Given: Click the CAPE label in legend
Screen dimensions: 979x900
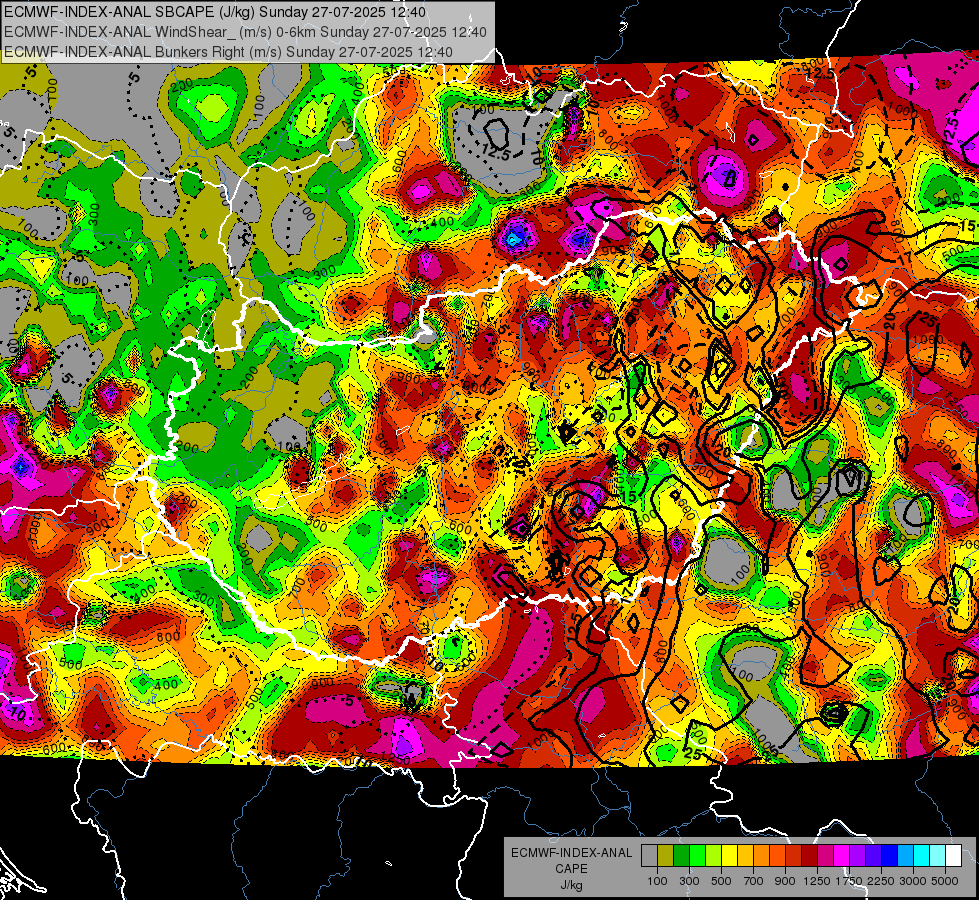Looking at the screenshot, I should tap(571, 869).
